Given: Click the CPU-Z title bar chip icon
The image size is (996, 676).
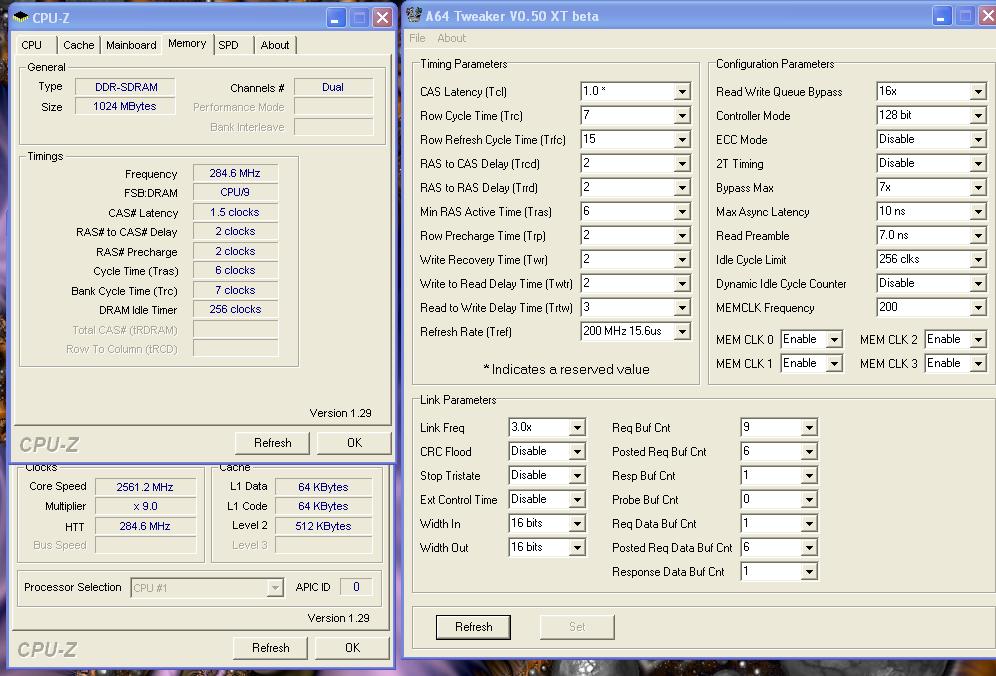Looking at the screenshot, I should click(x=20, y=17).
